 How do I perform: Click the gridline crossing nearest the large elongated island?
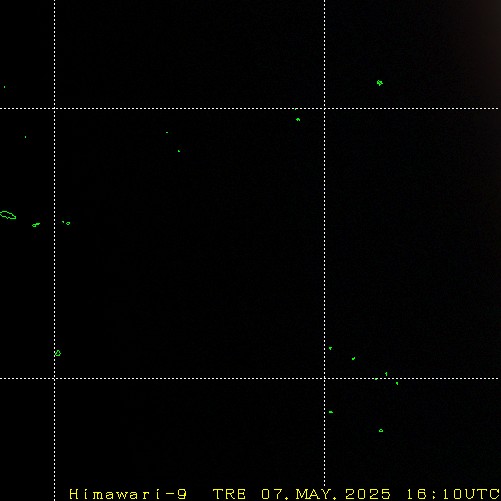pyautogui.click(x=55, y=108)
